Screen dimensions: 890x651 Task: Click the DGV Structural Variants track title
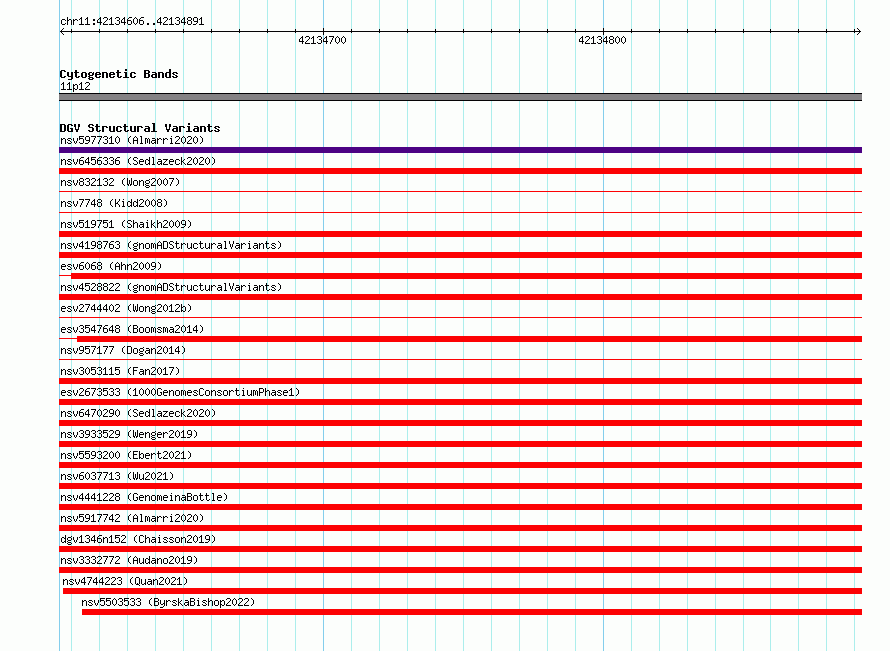pyautogui.click(x=140, y=128)
